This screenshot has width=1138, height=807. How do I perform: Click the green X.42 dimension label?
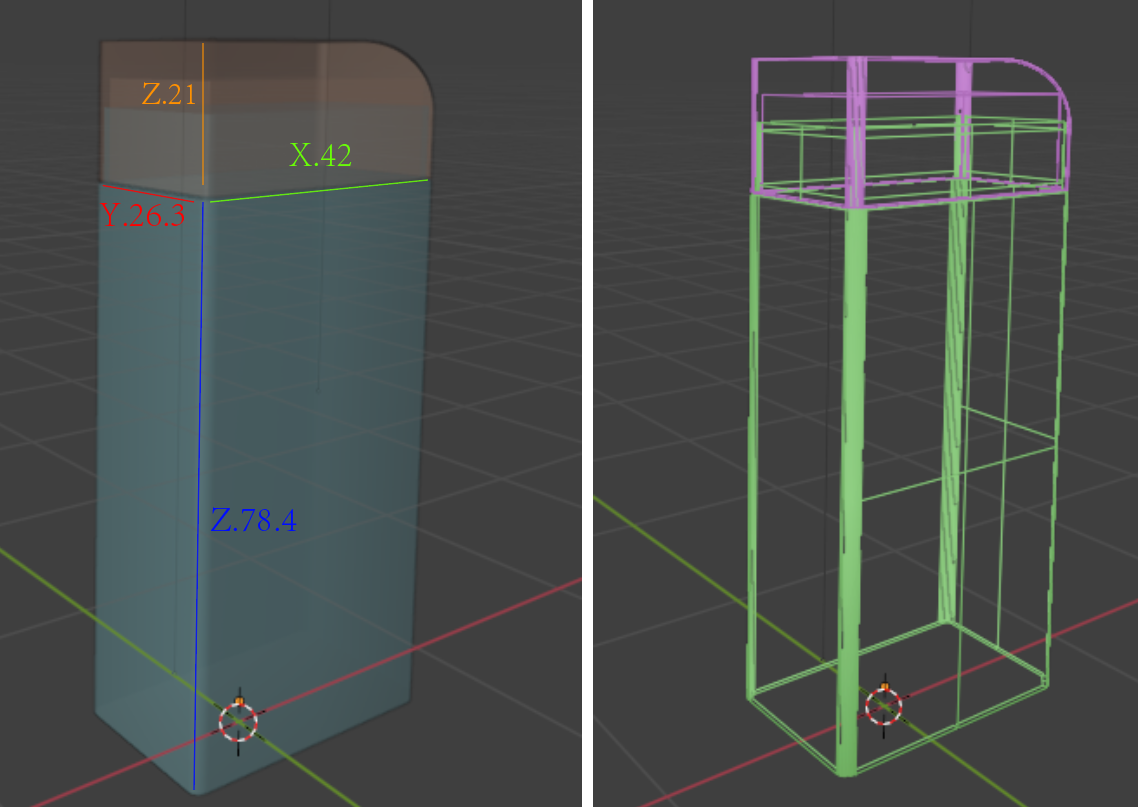pos(320,155)
